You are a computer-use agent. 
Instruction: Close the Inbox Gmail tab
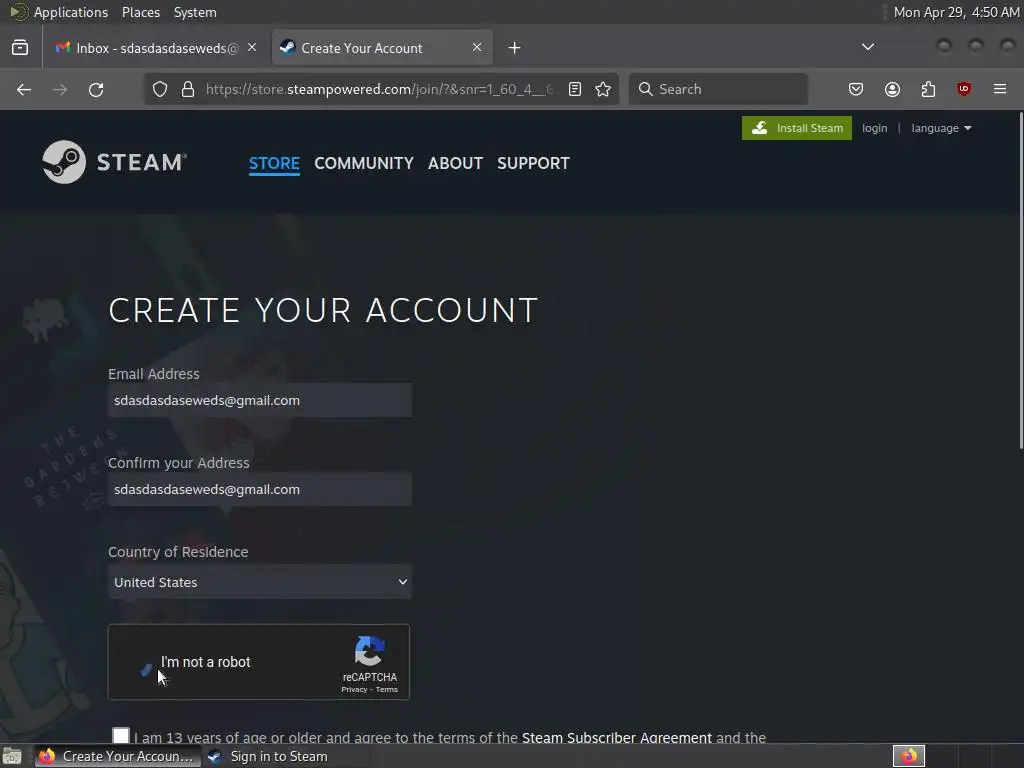[252, 47]
